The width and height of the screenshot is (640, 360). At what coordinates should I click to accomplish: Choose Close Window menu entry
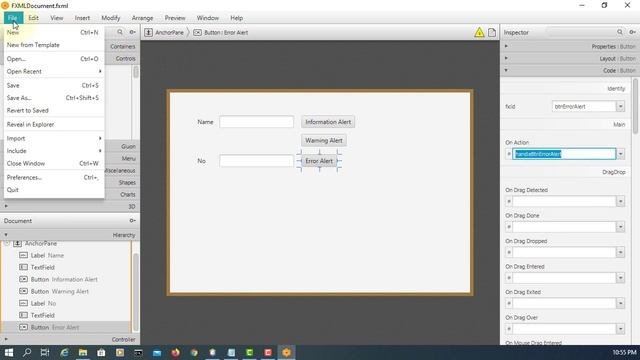[54, 163]
